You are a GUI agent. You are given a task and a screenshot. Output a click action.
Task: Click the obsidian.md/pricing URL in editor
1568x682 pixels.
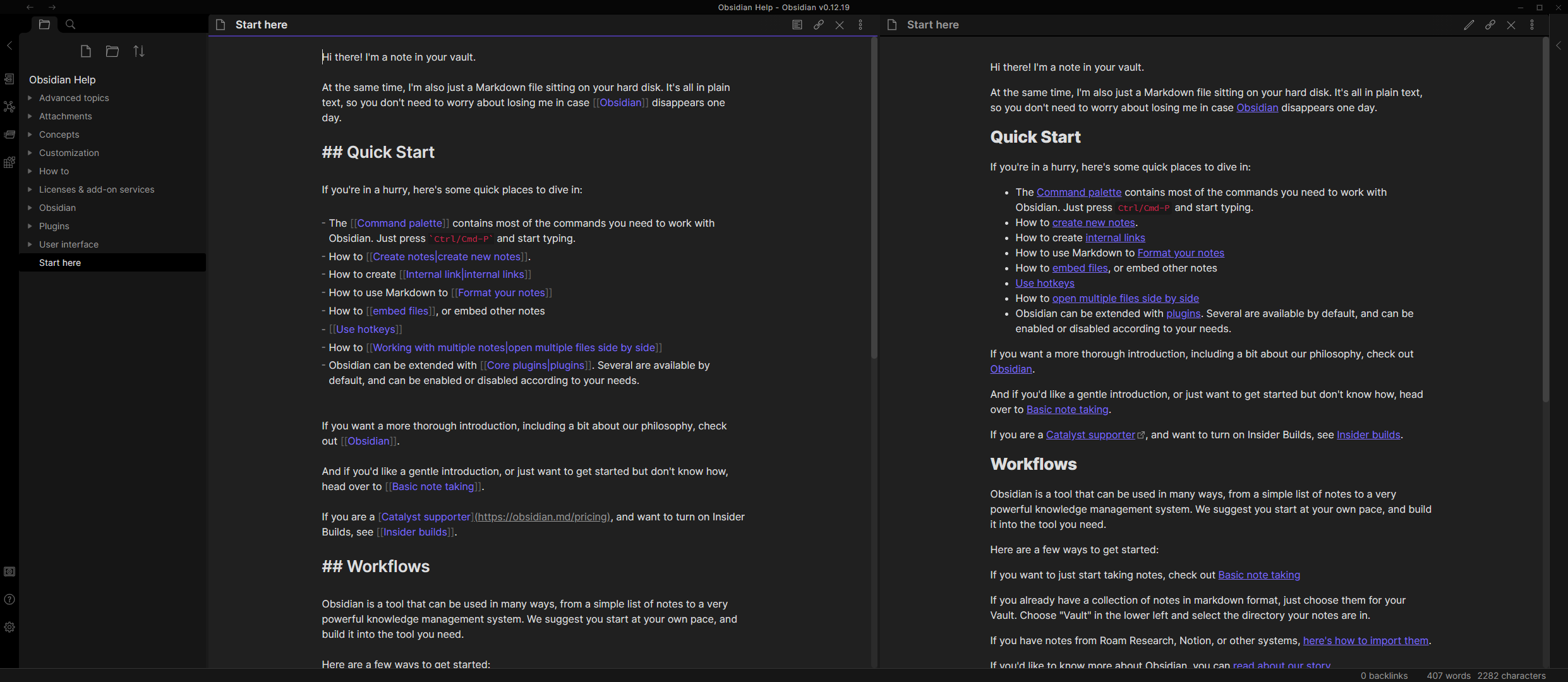(543, 517)
